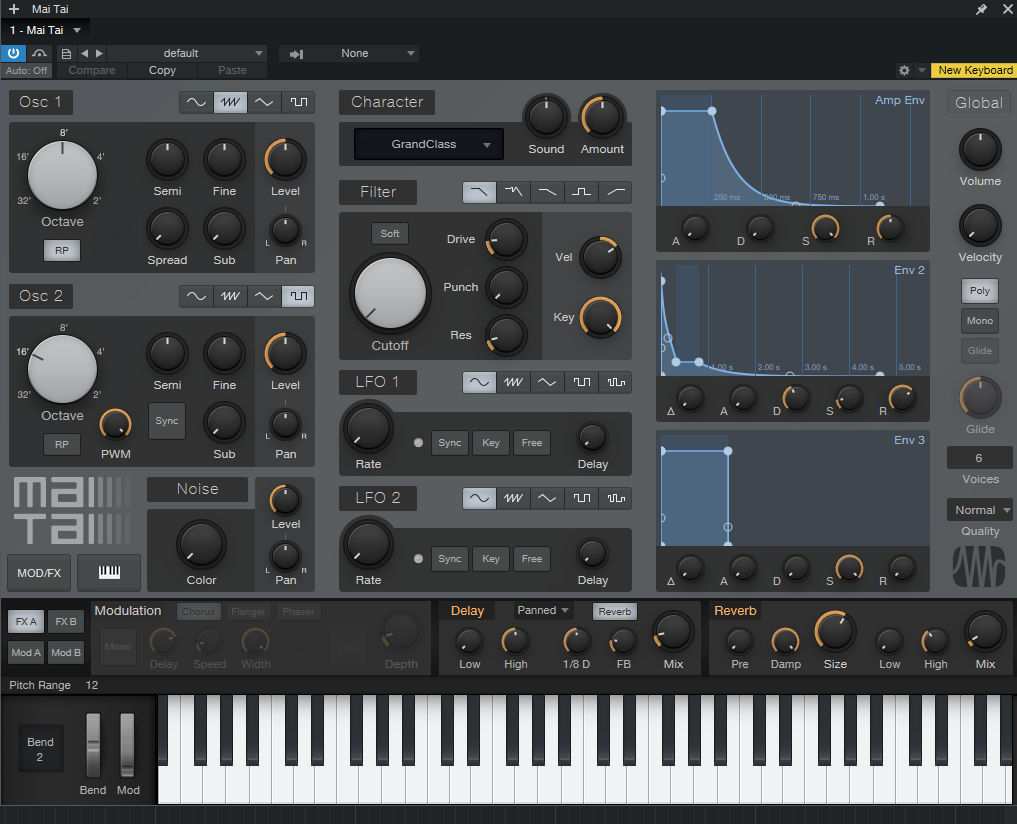1017x824 pixels.
Task: Toggle the plugin power activate button
Action: [x=14, y=53]
